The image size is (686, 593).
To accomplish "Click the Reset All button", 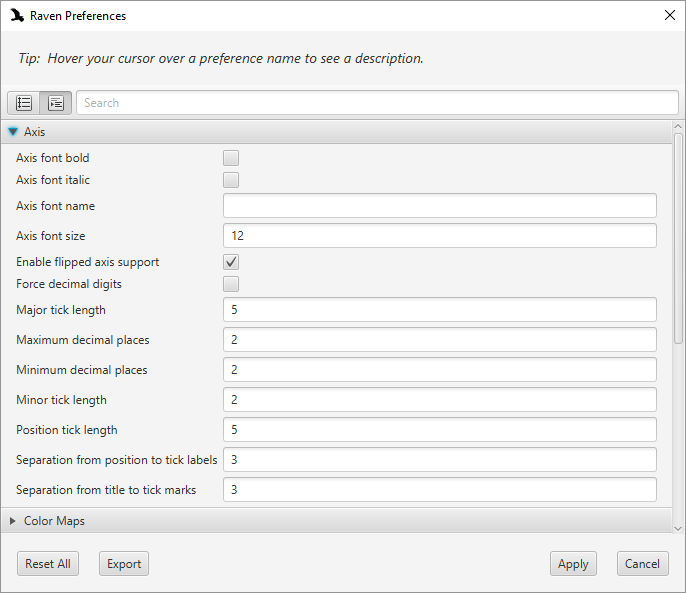I will tap(48, 564).
